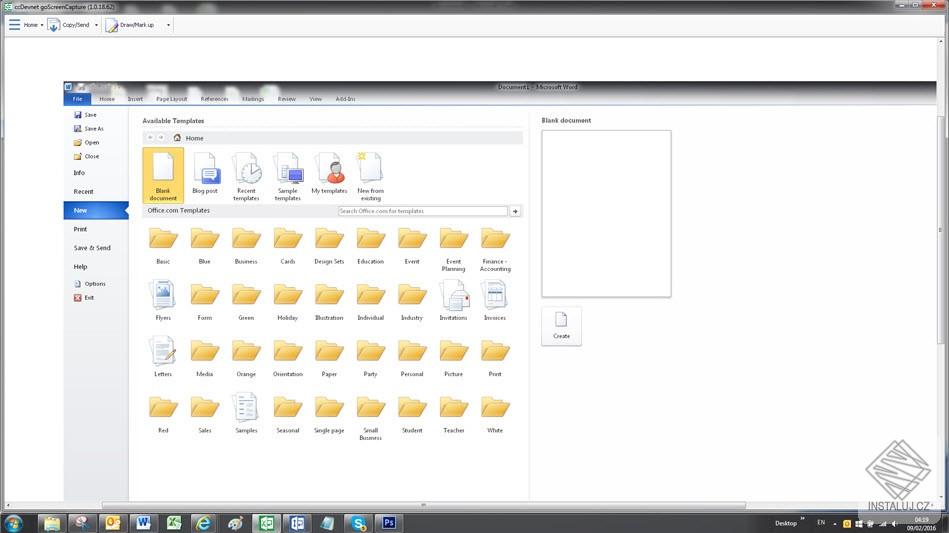The image size is (949, 533).
Task: Open Word from the taskbar
Action: (143, 523)
